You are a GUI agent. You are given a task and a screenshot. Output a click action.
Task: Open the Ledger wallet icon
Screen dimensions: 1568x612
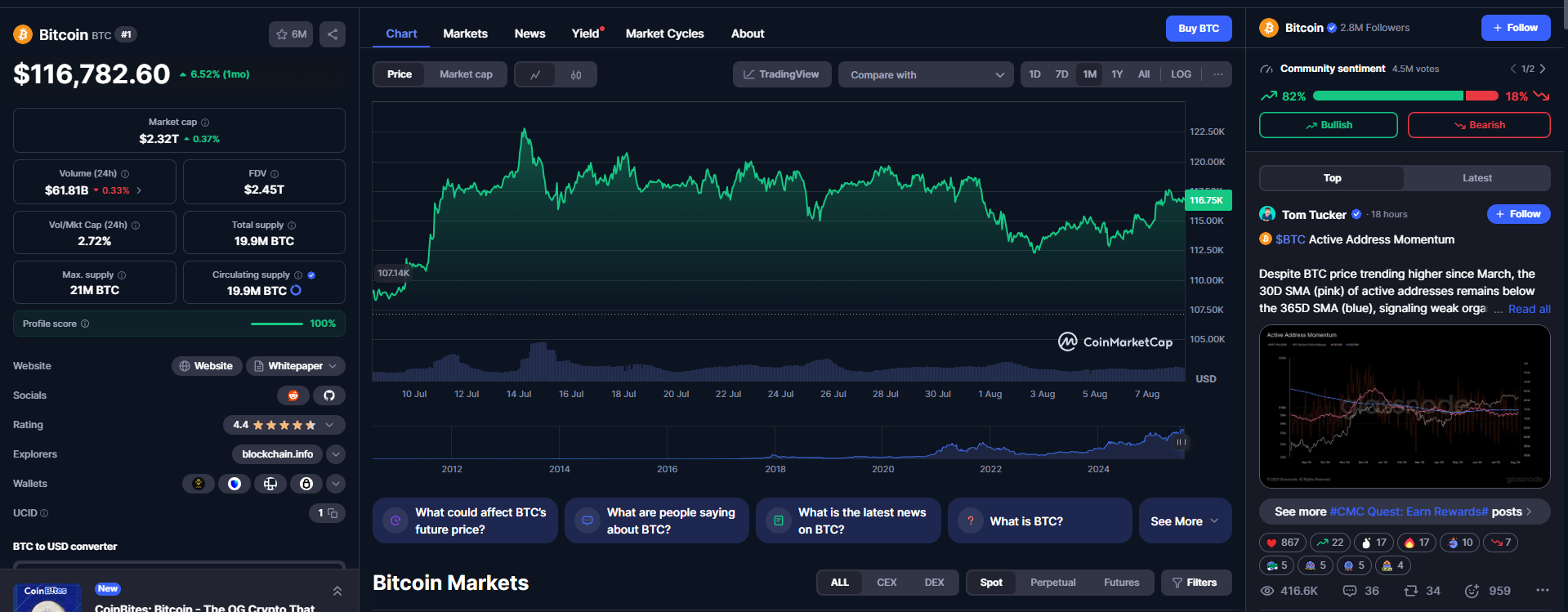[270, 484]
